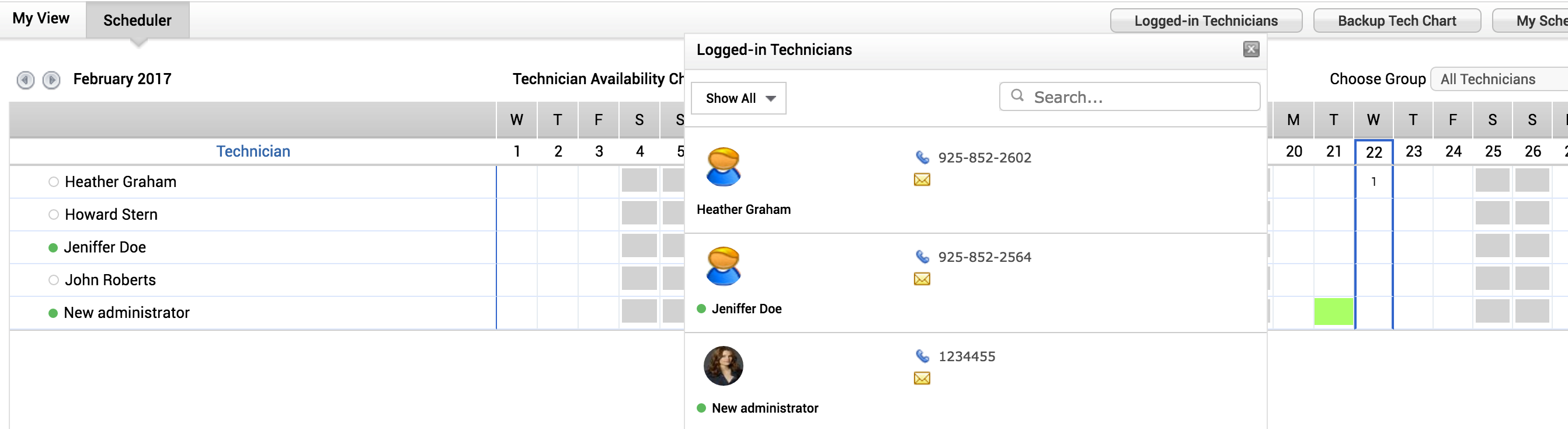Go to the previous month arrow
This screenshot has height=429, width=1568.
(x=26, y=80)
